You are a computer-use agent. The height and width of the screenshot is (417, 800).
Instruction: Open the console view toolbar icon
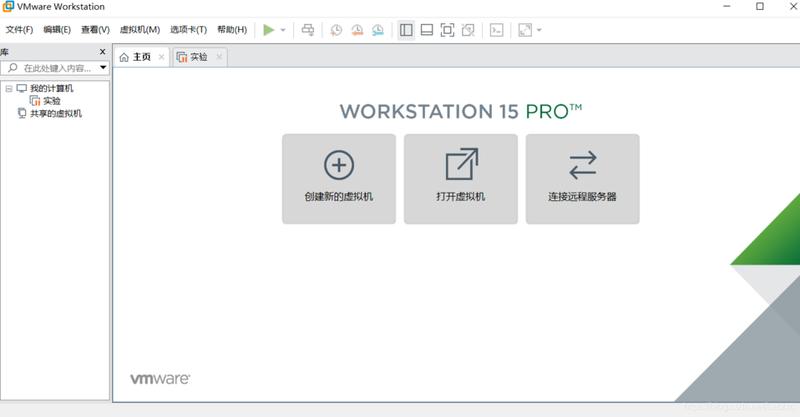tap(496, 30)
